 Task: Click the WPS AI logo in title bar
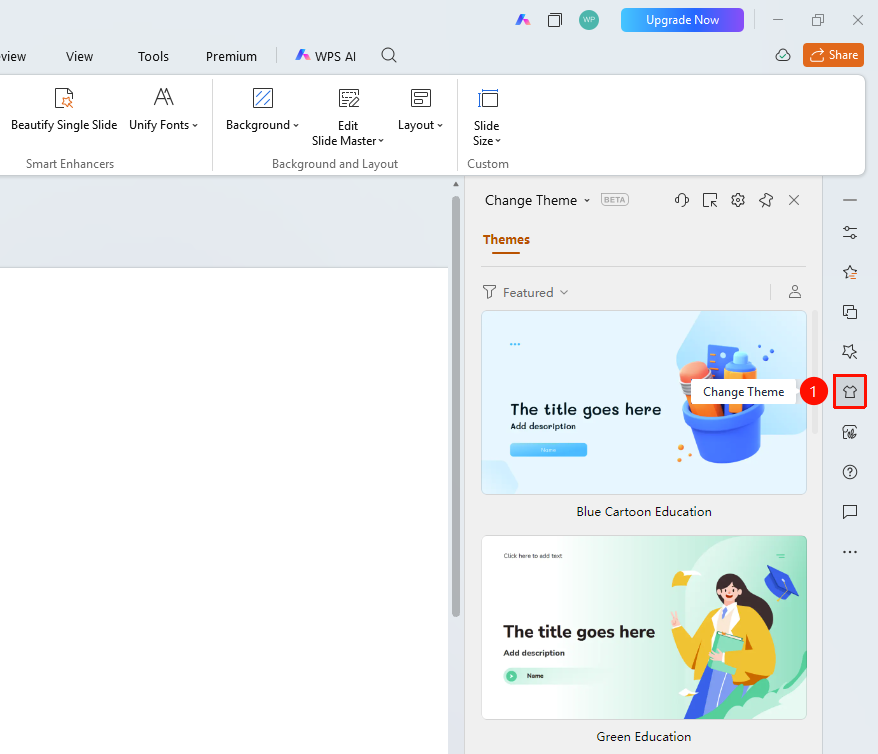coord(522,20)
